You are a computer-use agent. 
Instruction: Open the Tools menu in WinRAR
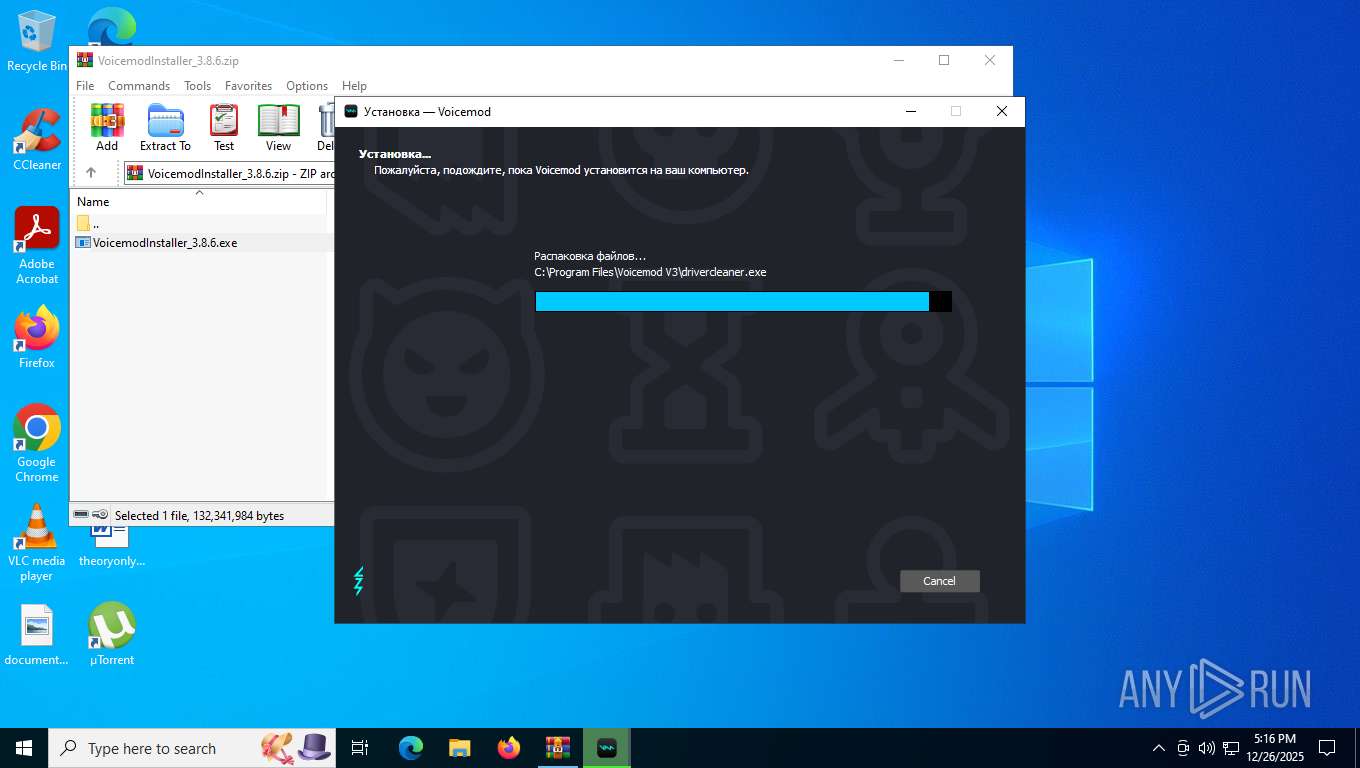tap(197, 86)
